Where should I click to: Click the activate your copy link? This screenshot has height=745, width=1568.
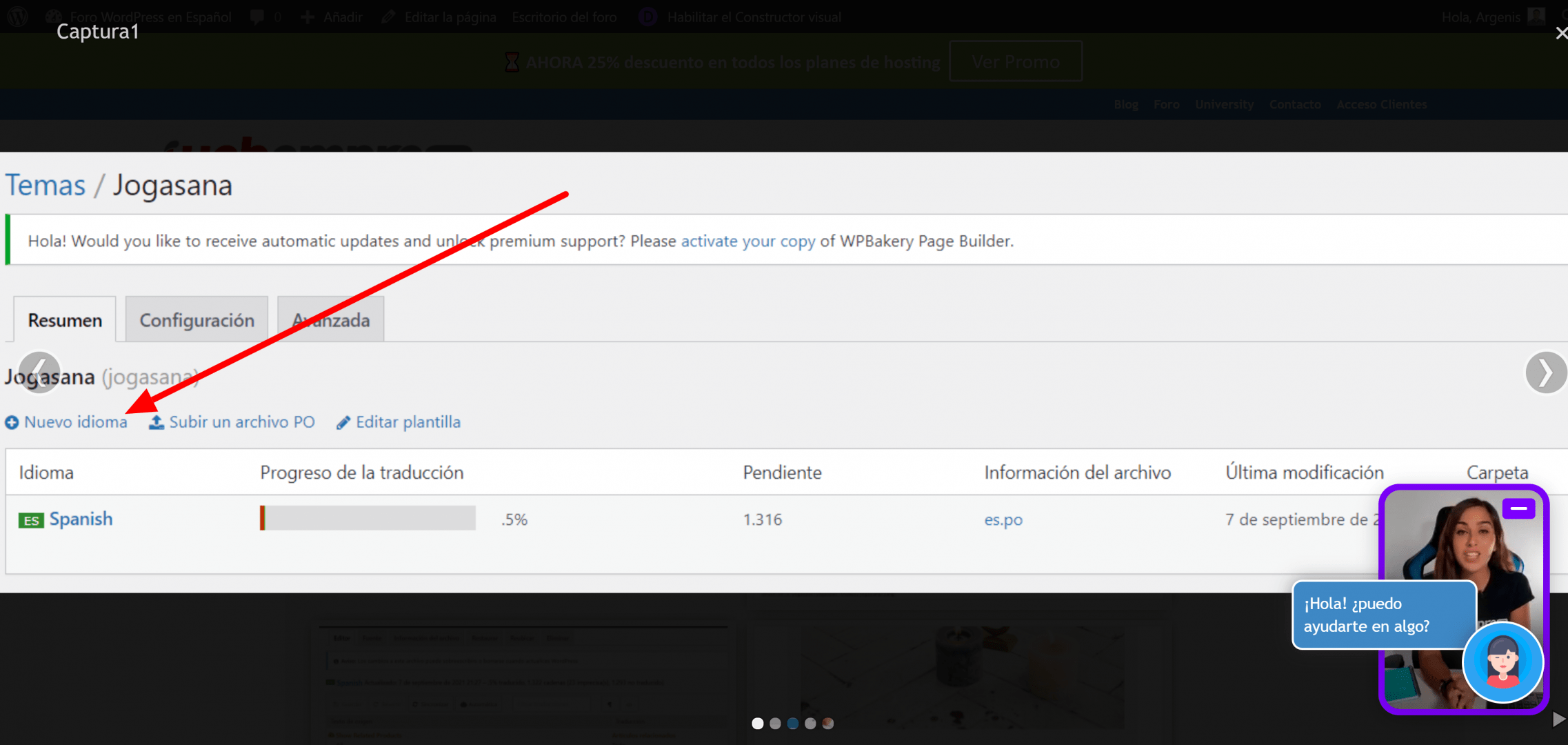(x=748, y=241)
